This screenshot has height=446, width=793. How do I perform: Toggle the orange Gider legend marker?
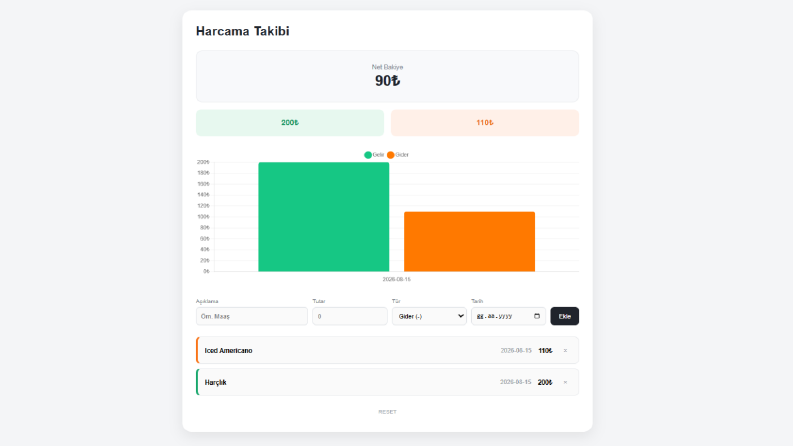pyautogui.click(x=390, y=155)
